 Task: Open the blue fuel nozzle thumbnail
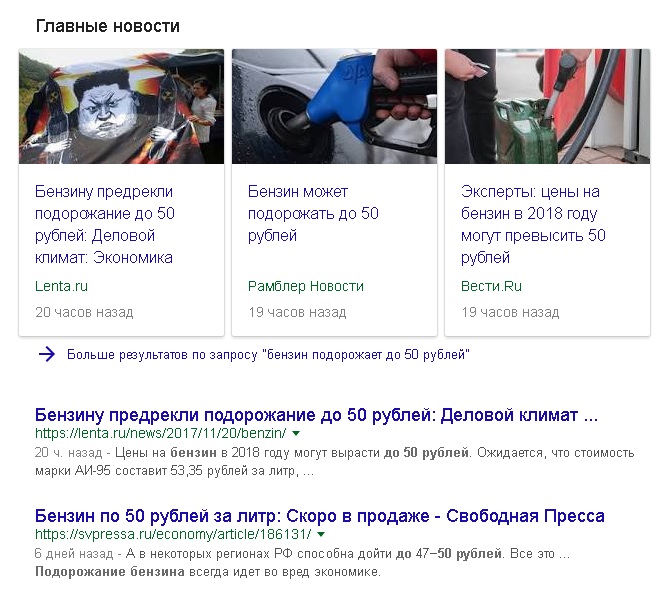335,106
